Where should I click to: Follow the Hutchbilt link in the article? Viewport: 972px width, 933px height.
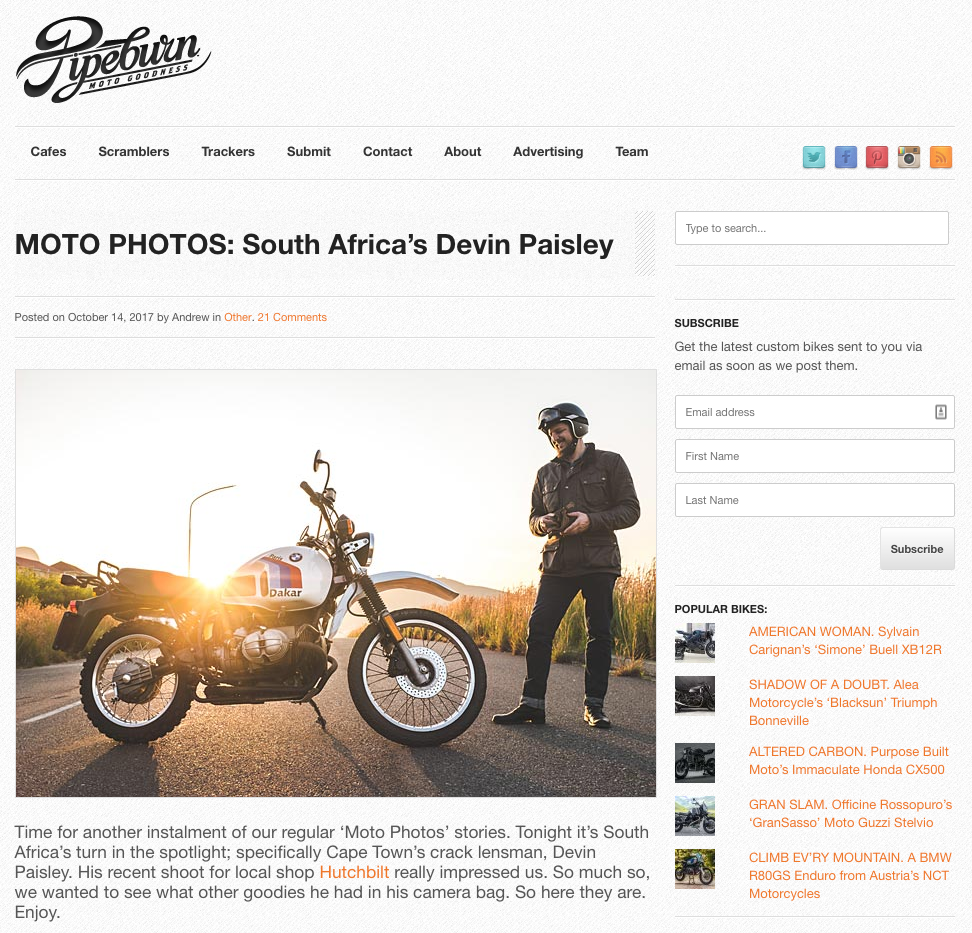point(355,872)
